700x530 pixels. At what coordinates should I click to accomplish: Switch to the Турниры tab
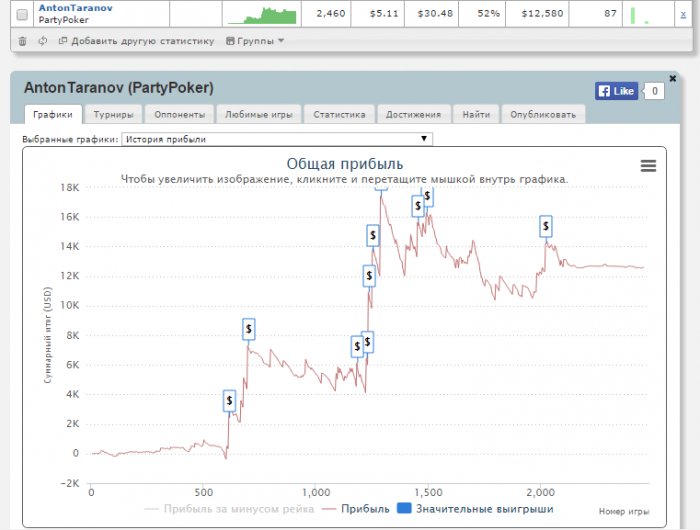[x=113, y=114]
